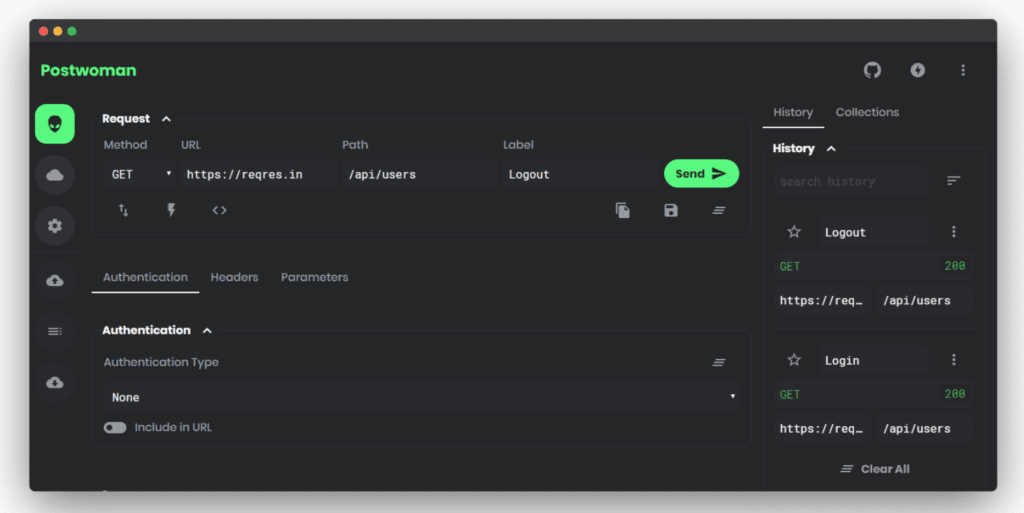Image resolution: width=1024 pixels, height=513 pixels.
Task: Star the Logout history entry
Action: pyautogui.click(x=793, y=232)
